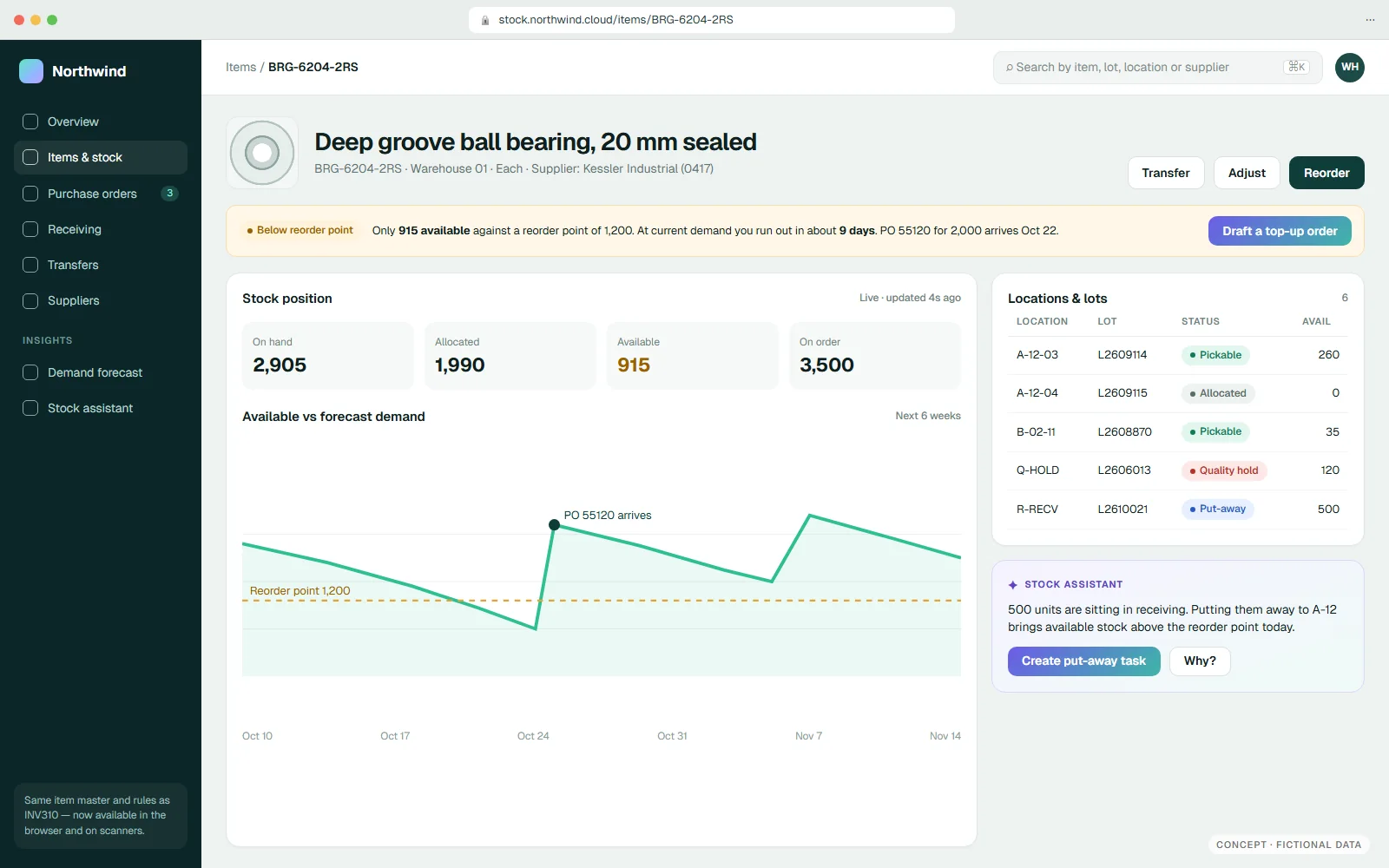Click the Pickable status for B-02-11
The image size is (1389, 868).
coord(1215,431)
